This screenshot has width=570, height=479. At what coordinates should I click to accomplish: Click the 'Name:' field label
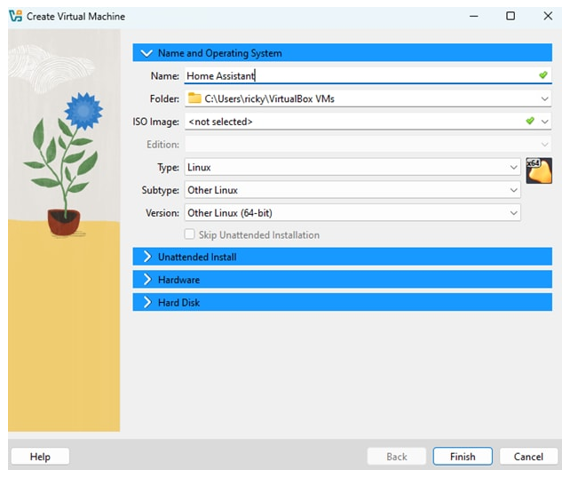pyautogui.click(x=165, y=76)
